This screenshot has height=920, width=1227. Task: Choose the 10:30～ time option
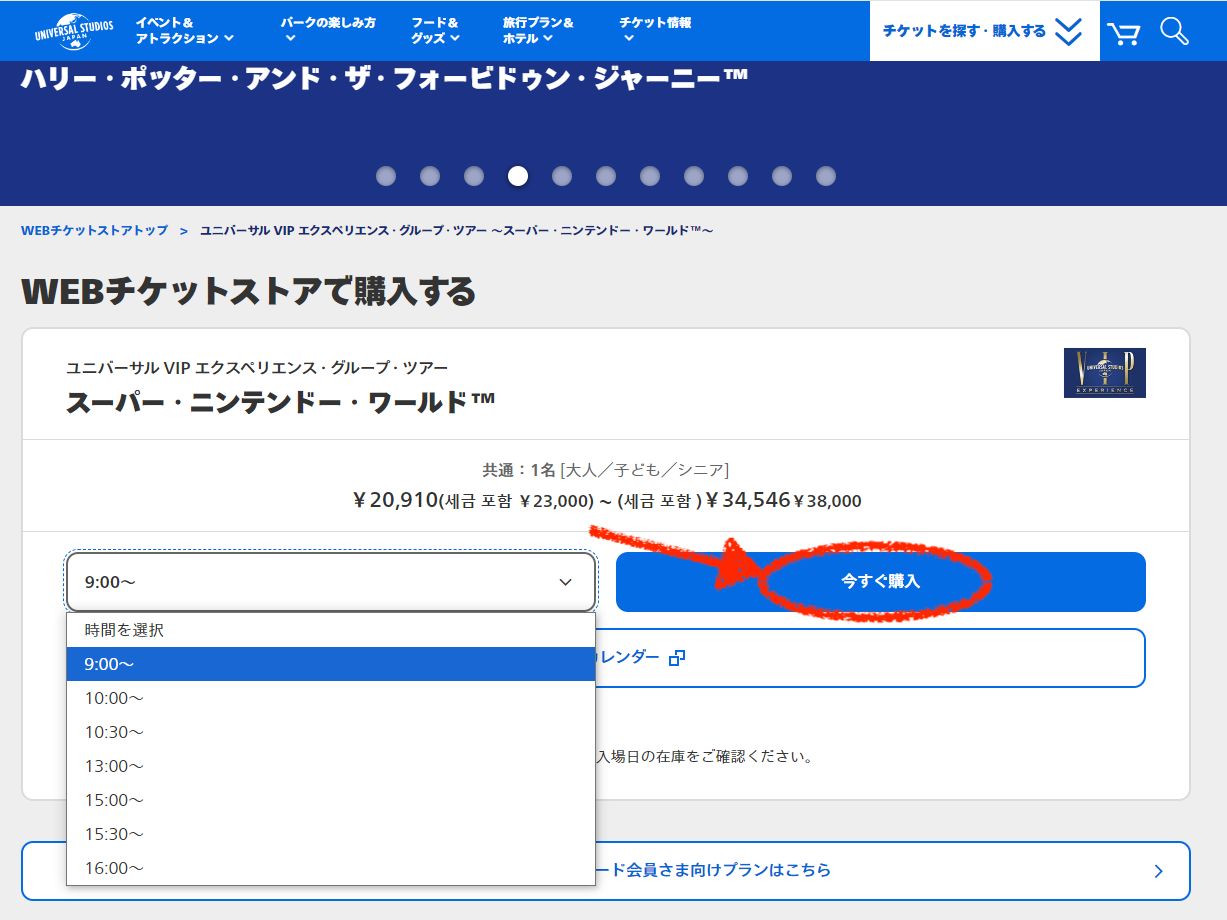(331, 732)
